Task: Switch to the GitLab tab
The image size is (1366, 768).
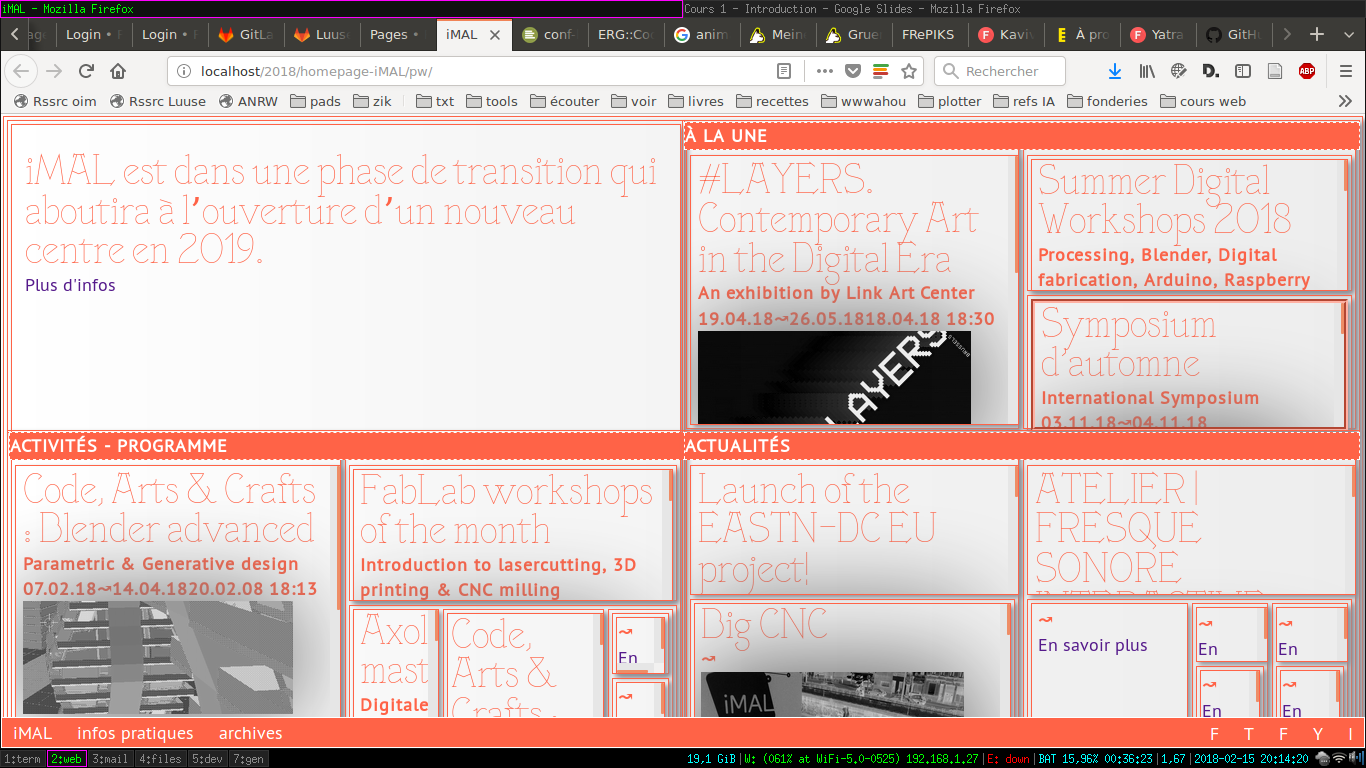Action: (x=246, y=34)
